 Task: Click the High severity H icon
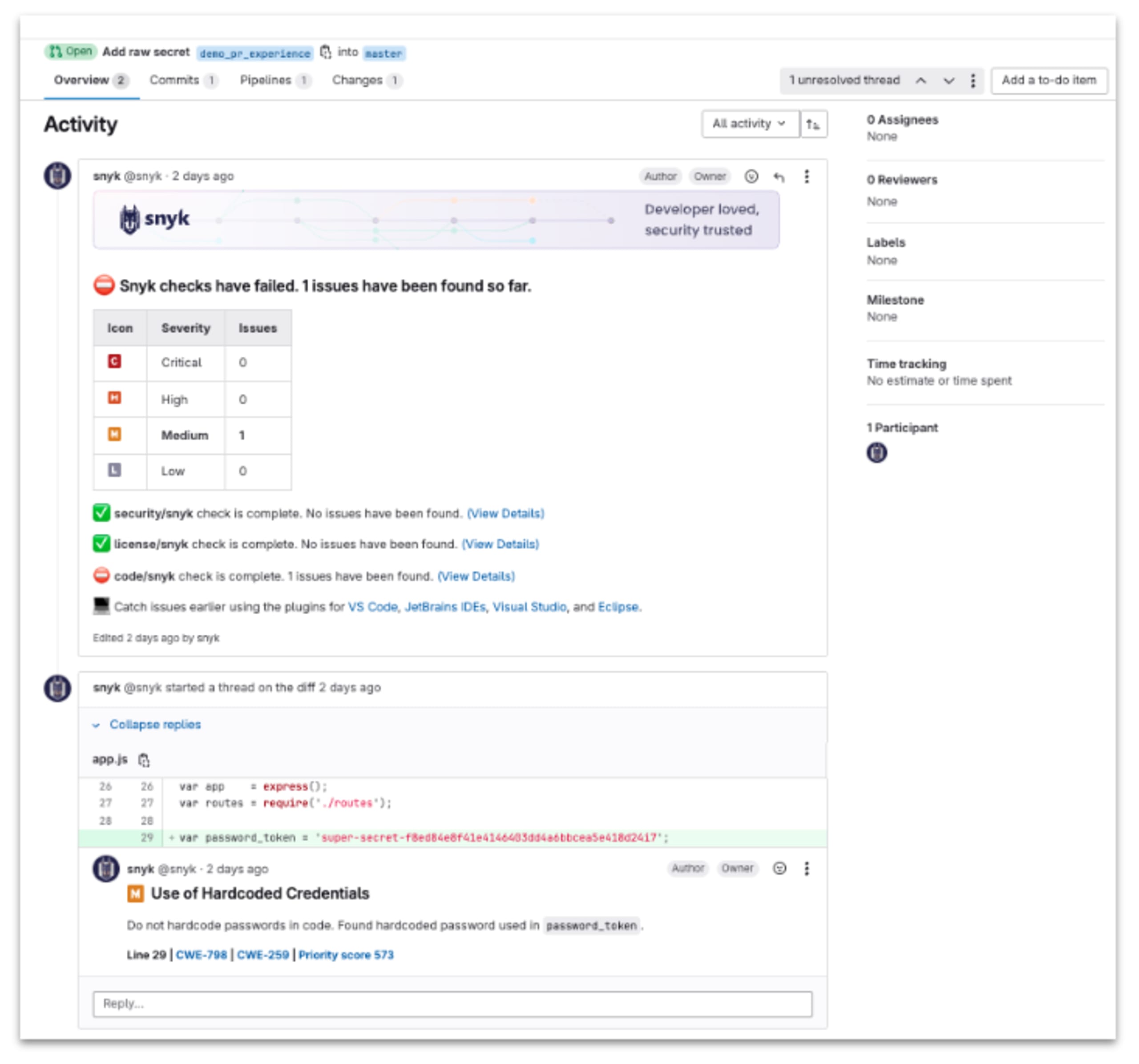tap(115, 397)
